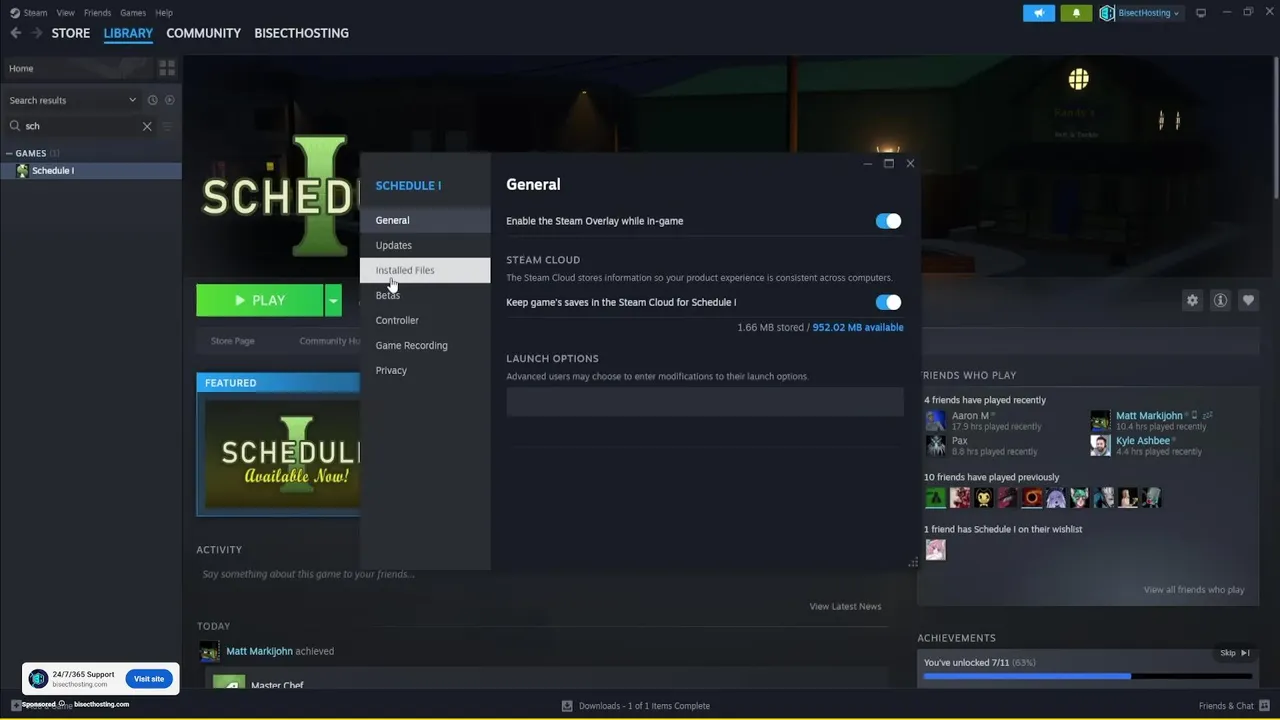
Task: Open the Store Page link
Action: 232,341
